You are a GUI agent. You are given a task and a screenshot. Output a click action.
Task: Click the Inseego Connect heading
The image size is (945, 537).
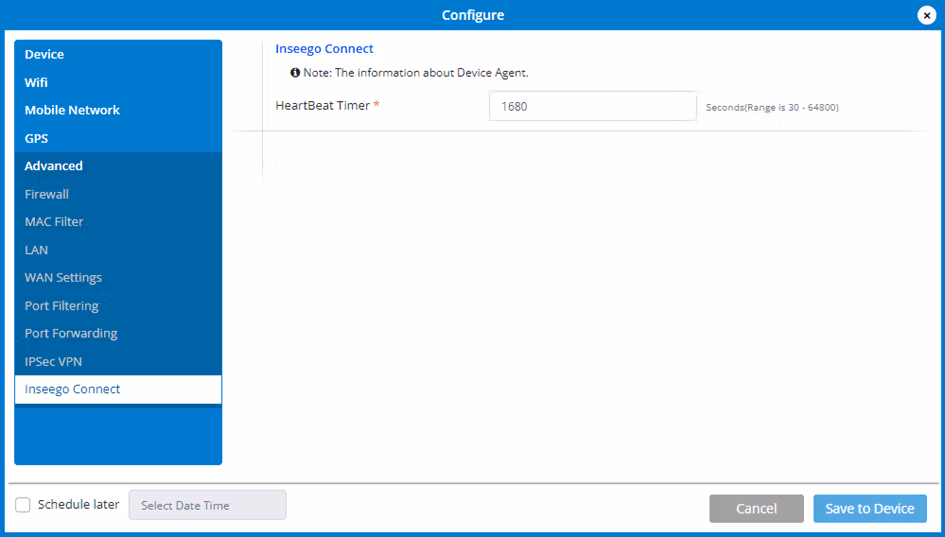(x=324, y=49)
